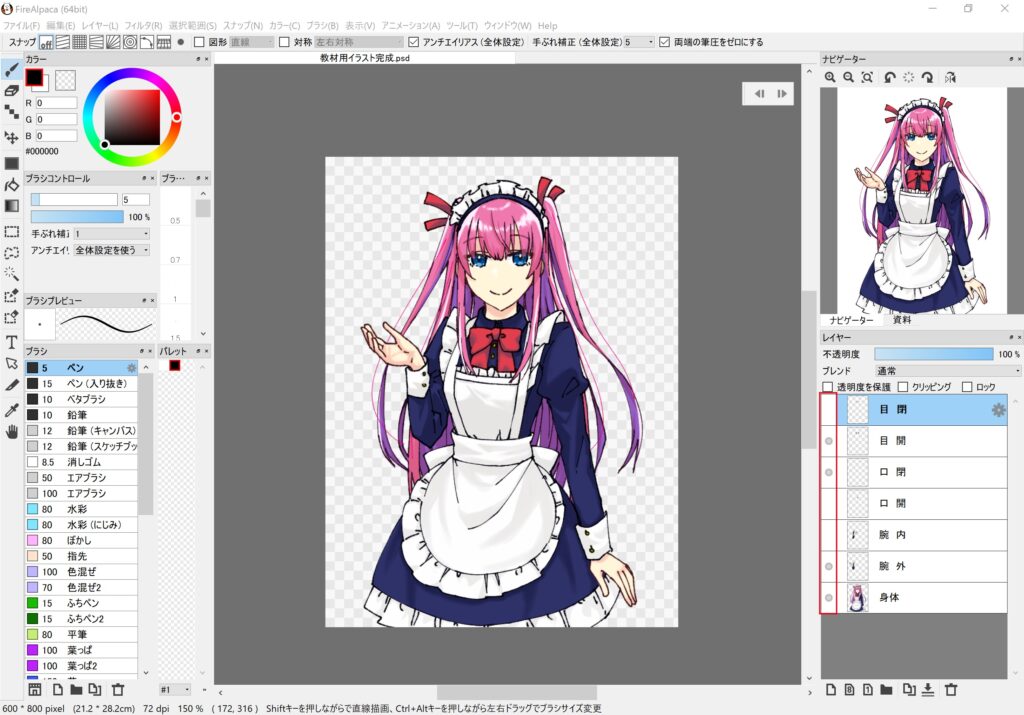Choose the Text tool

pyautogui.click(x=12, y=342)
